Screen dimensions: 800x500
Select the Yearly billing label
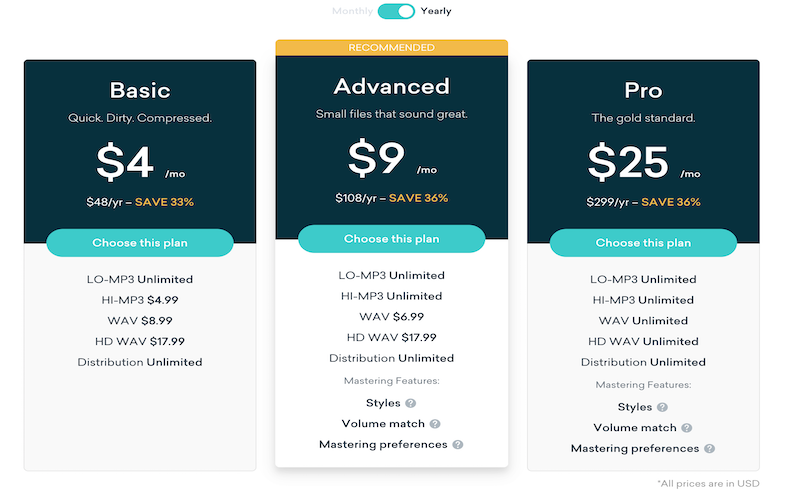pyautogui.click(x=436, y=11)
